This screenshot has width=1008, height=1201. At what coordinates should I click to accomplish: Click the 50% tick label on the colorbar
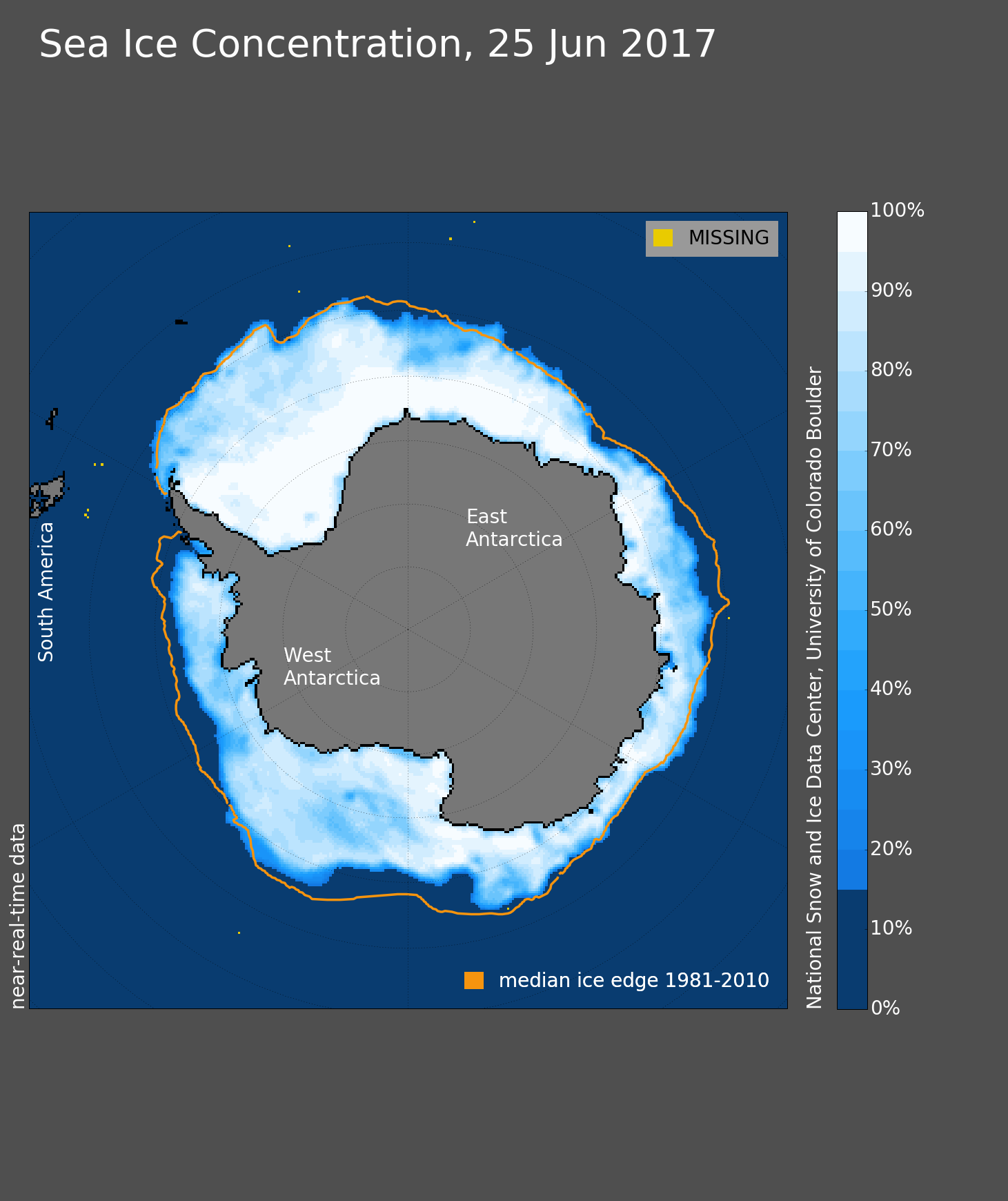891,609
